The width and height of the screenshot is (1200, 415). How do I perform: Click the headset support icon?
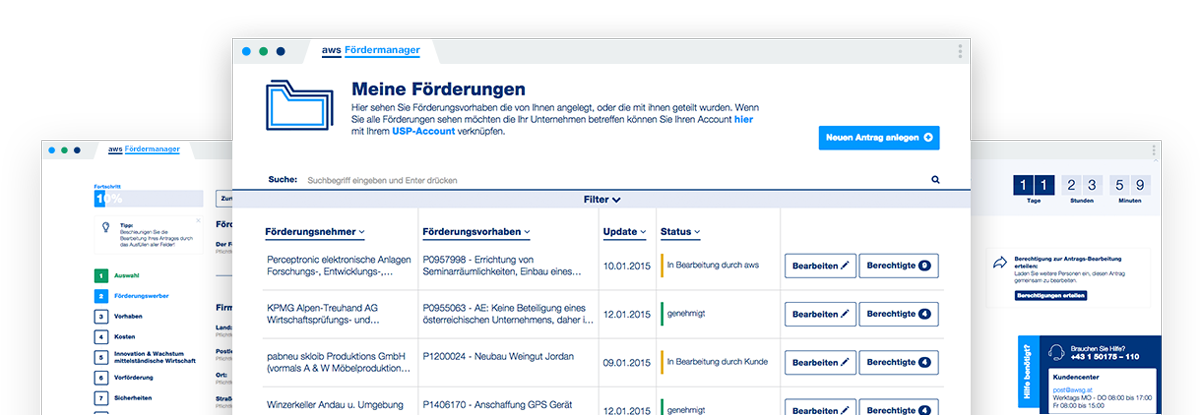1054,351
